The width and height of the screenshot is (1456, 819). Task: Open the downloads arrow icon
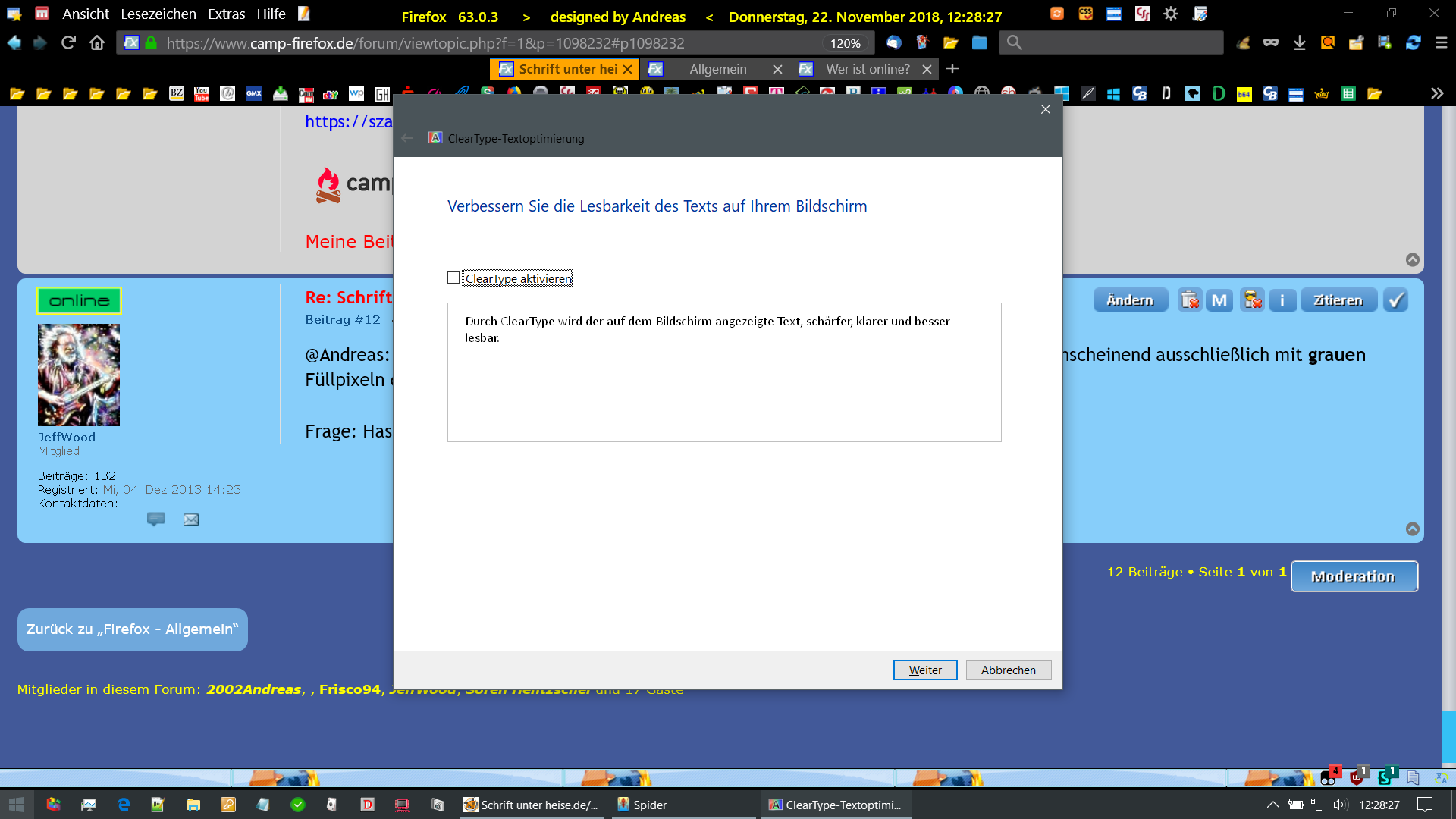coord(1299,43)
